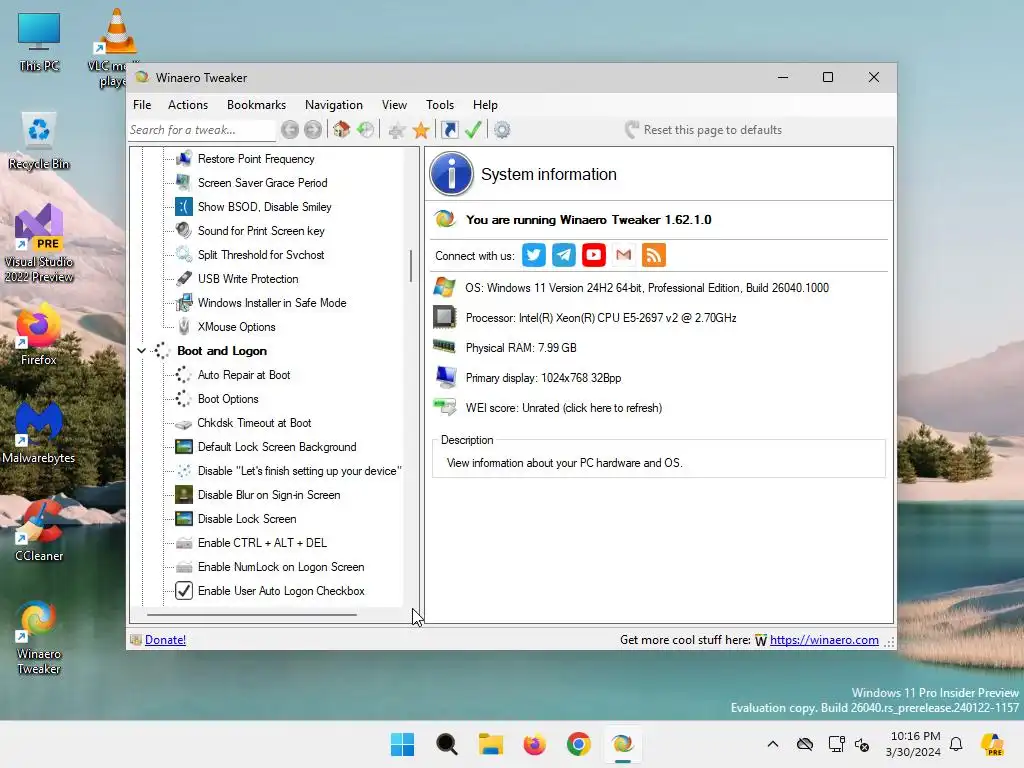1024x768 pixels.
Task: Click the Search for a tweak field
Action: [202, 130]
